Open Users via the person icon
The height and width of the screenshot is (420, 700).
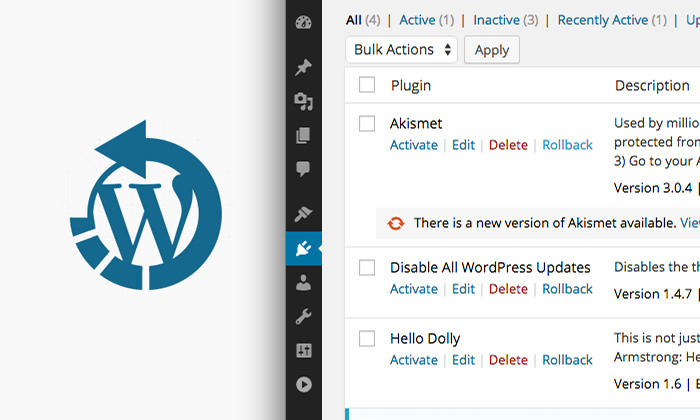(x=304, y=283)
